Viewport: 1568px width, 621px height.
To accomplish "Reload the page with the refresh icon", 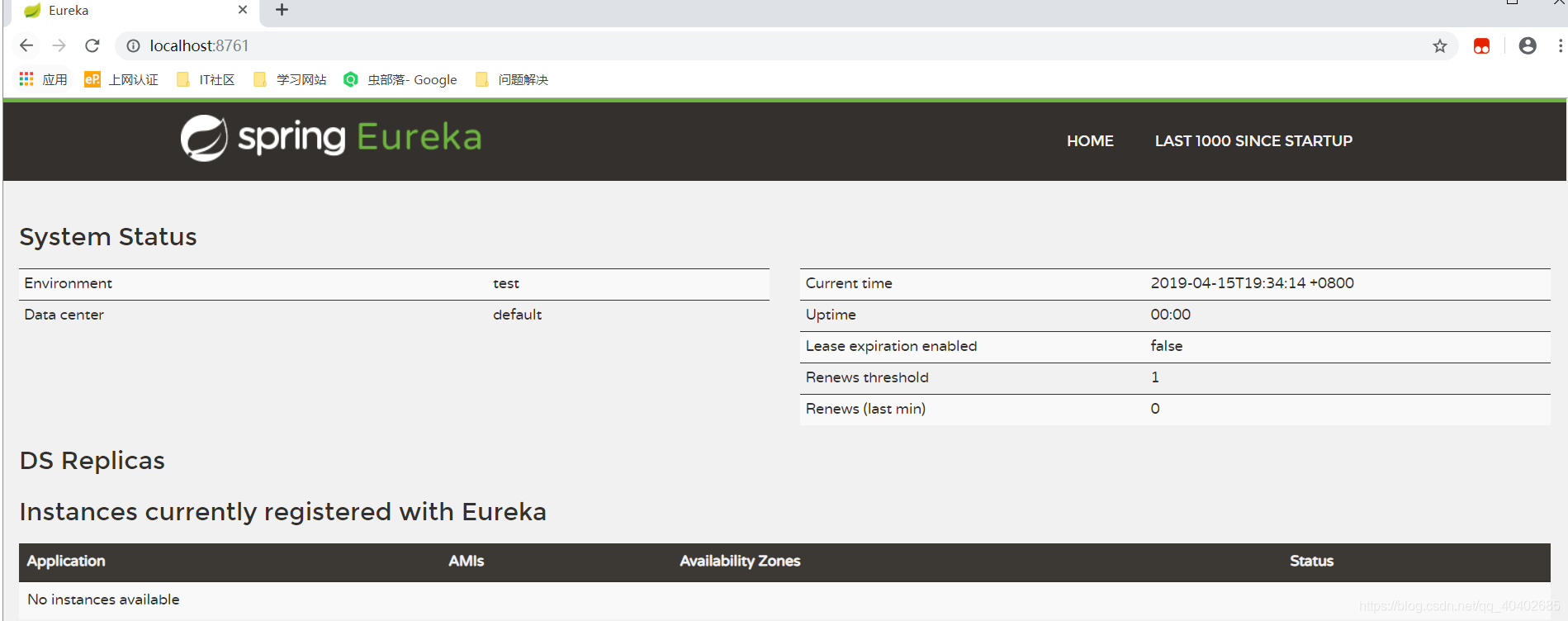I will (92, 45).
